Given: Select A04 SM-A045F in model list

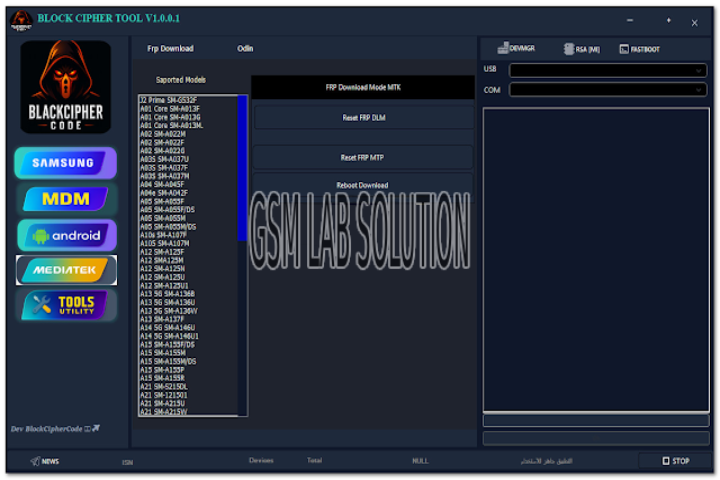Looking at the screenshot, I should click(162, 184).
